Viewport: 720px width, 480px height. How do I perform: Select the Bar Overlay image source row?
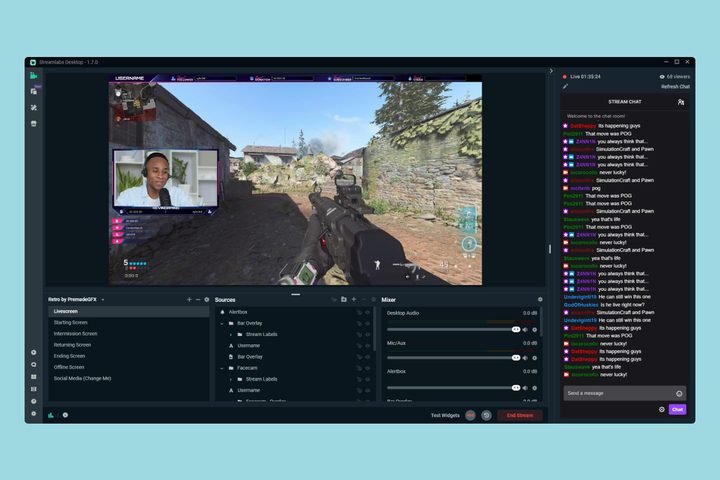(294, 357)
